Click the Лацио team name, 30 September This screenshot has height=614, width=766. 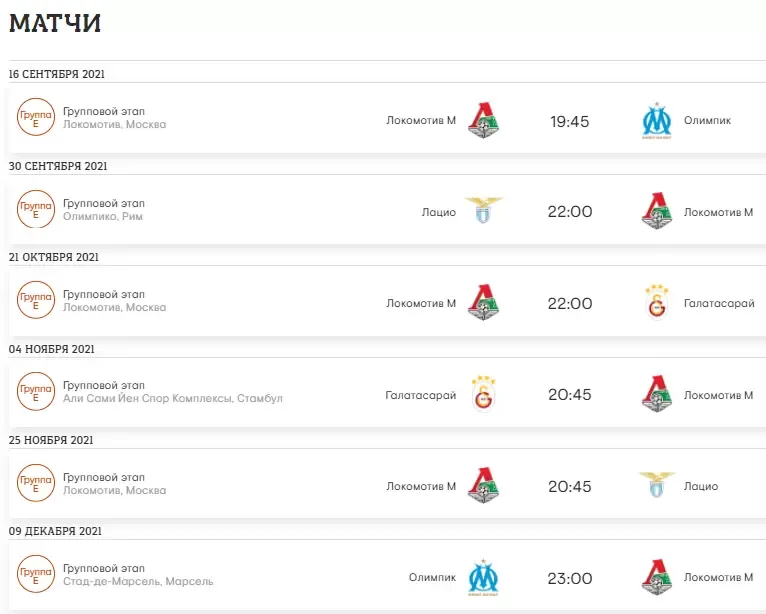[439, 212]
